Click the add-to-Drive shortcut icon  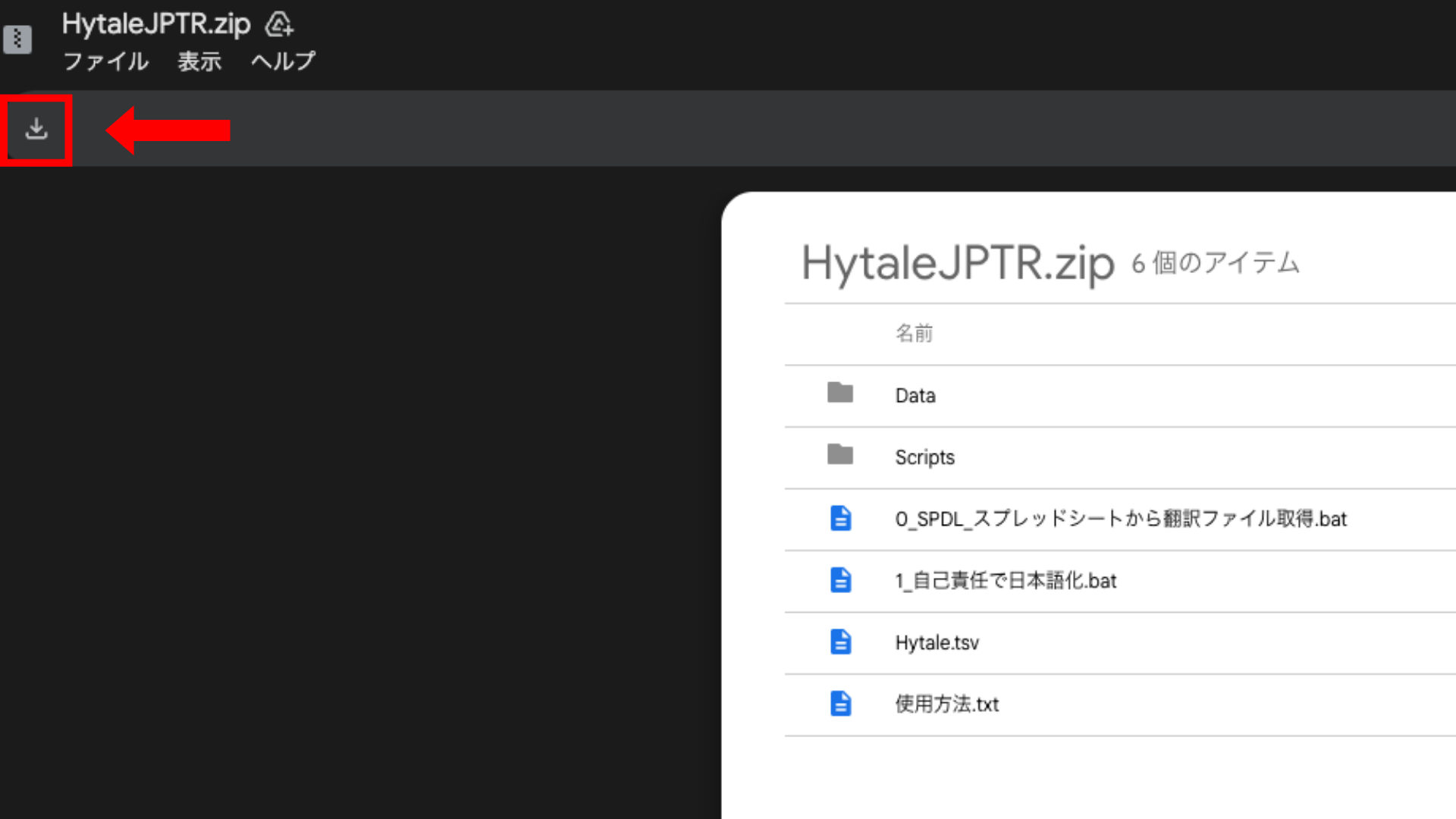pos(279,25)
